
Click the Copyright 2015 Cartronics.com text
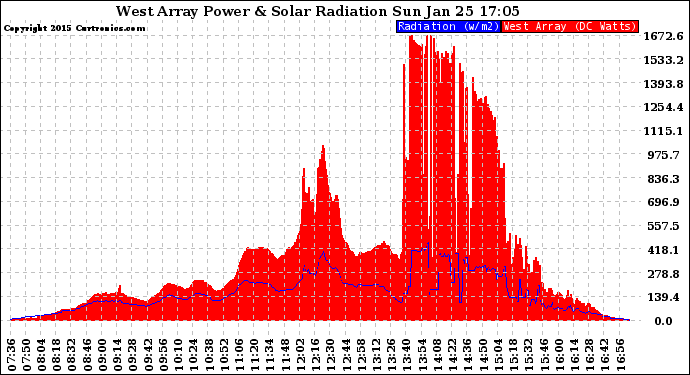[74, 28]
